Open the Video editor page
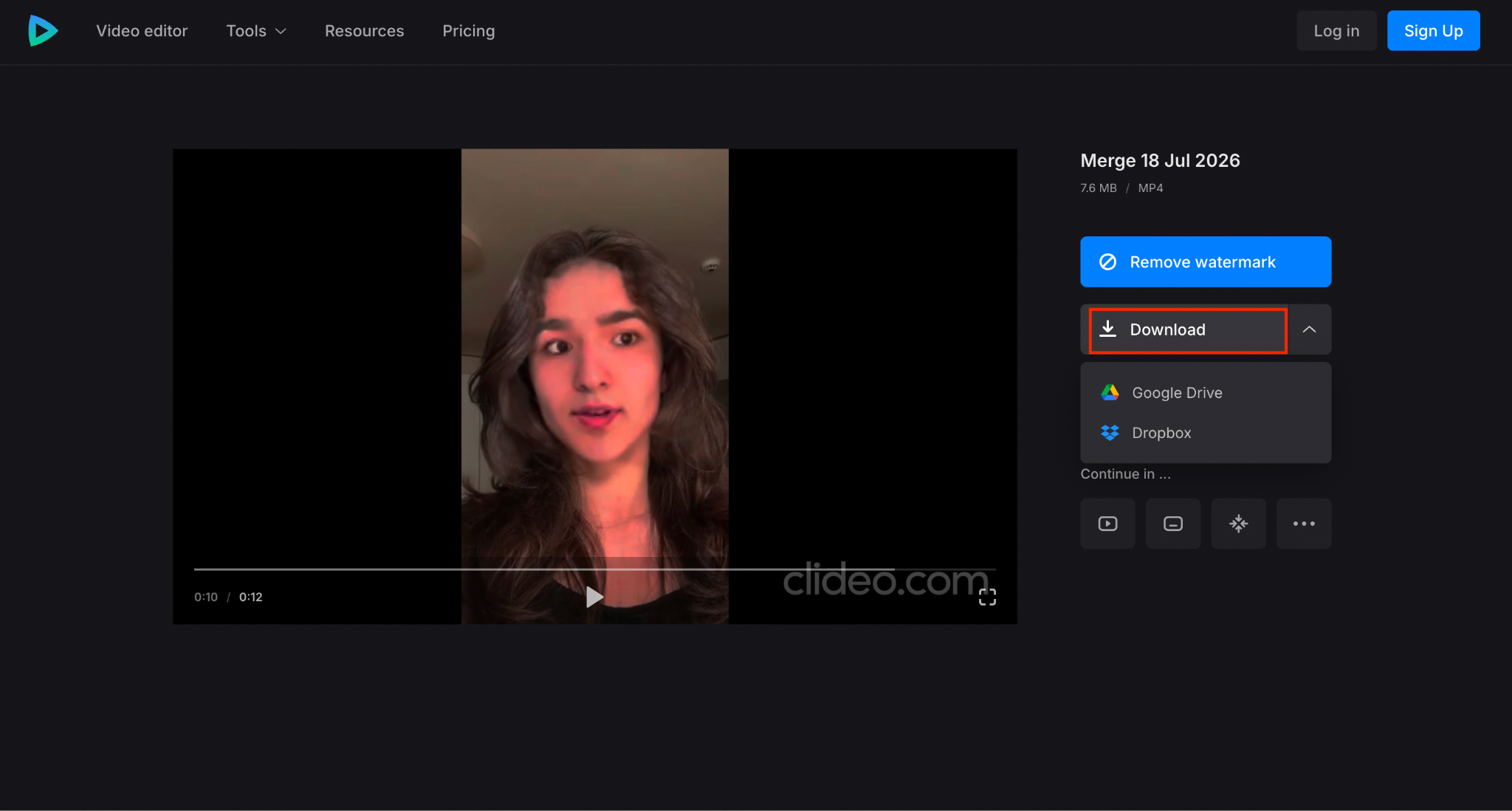 pos(142,31)
